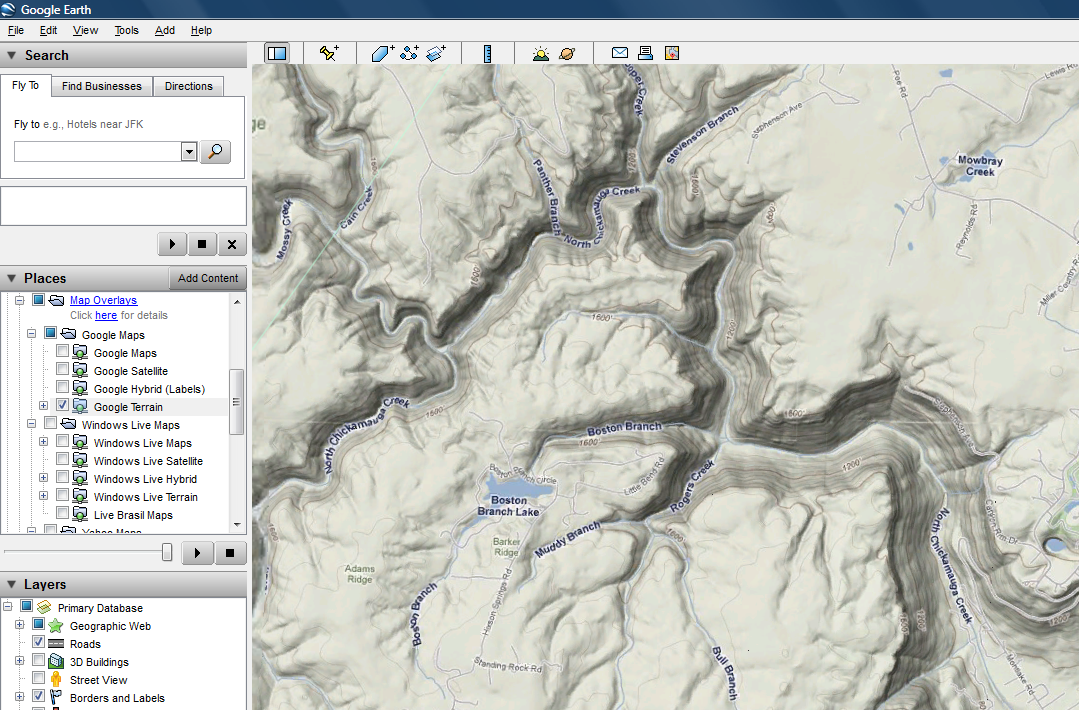Select the Add Polygon tool
The height and width of the screenshot is (710, 1079).
click(x=383, y=53)
